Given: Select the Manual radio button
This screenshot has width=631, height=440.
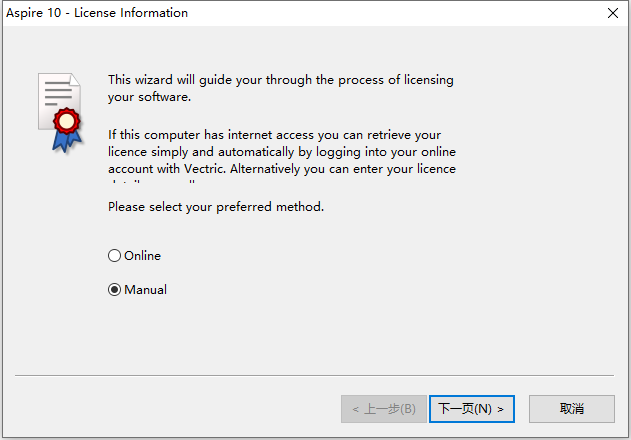Looking at the screenshot, I should click(114, 289).
